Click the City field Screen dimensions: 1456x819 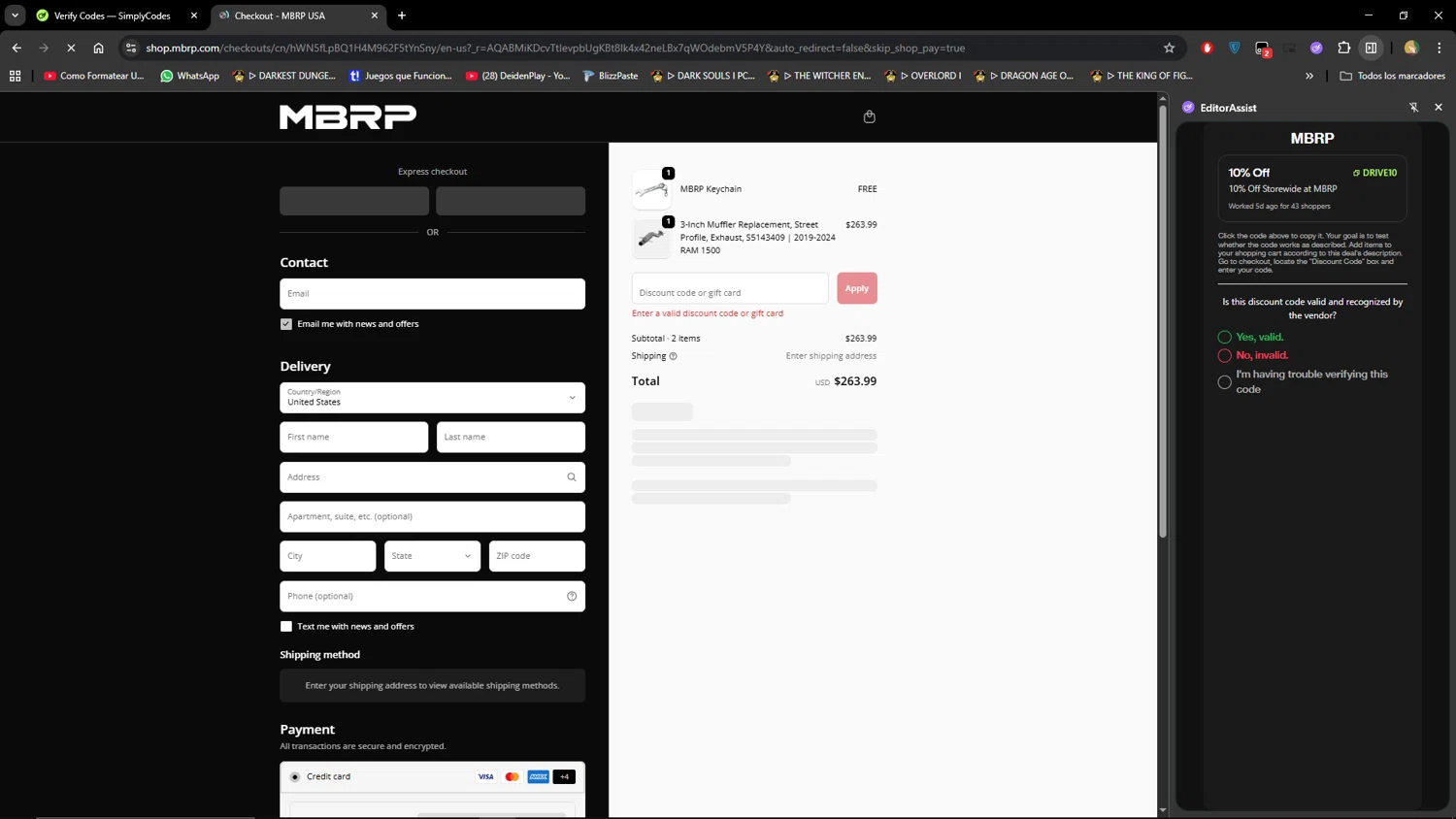327,556
